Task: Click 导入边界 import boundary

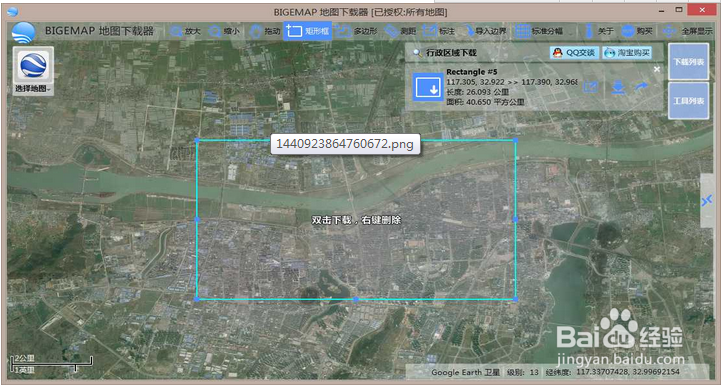Action: pyautogui.click(x=484, y=31)
